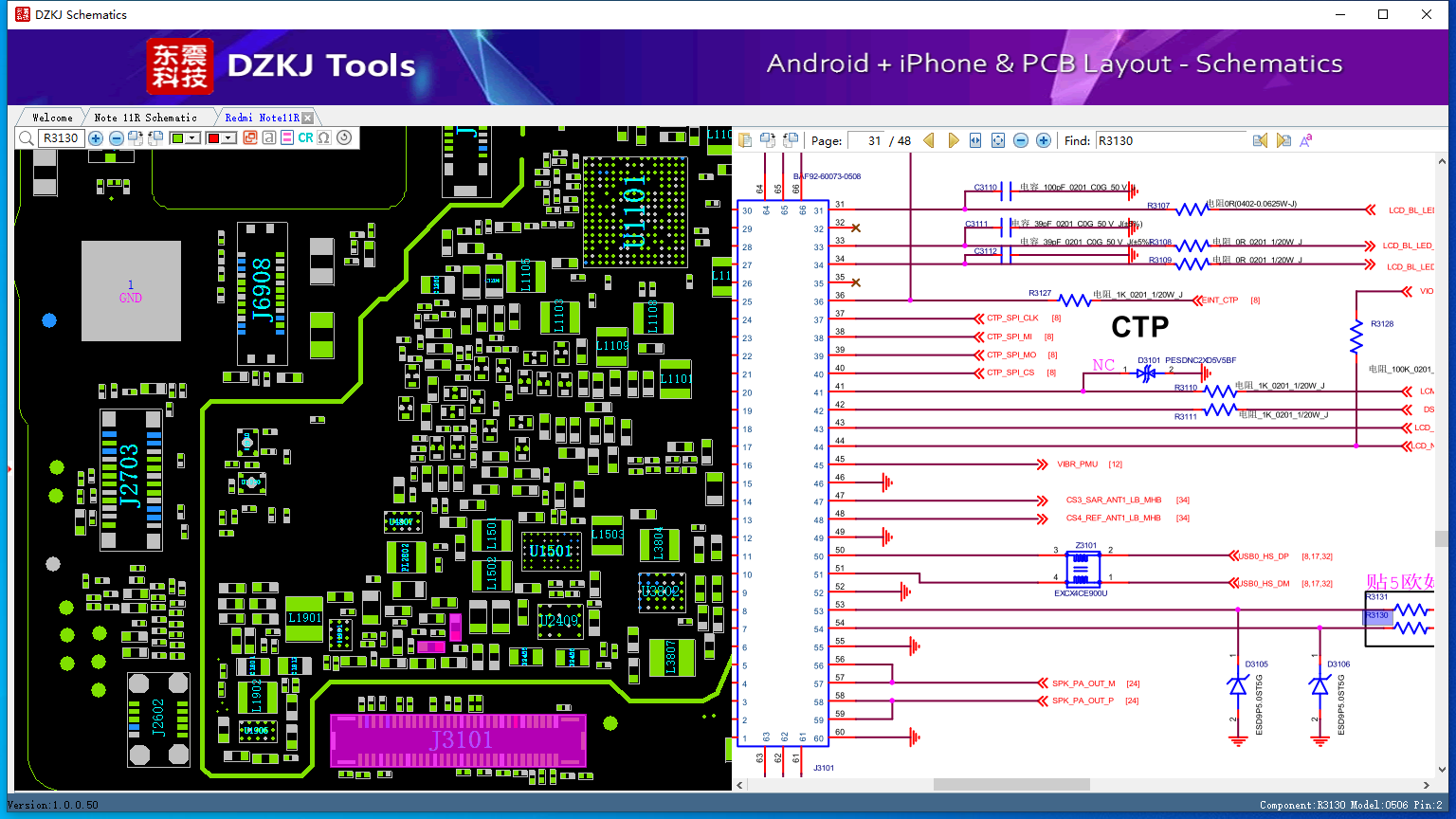This screenshot has height=819, width=1456.
Task: Find the next match in schematic
Action: 1283,140
